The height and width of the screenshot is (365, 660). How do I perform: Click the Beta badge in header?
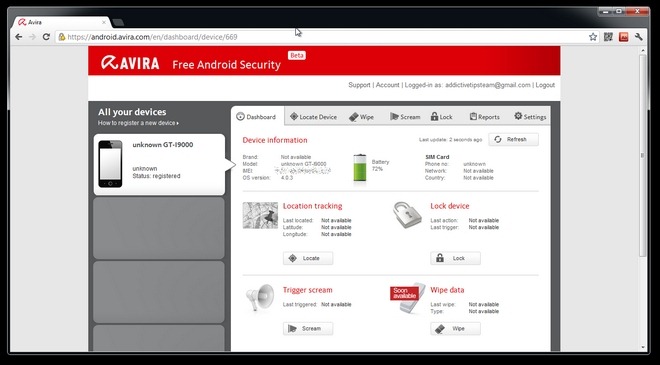297,55
